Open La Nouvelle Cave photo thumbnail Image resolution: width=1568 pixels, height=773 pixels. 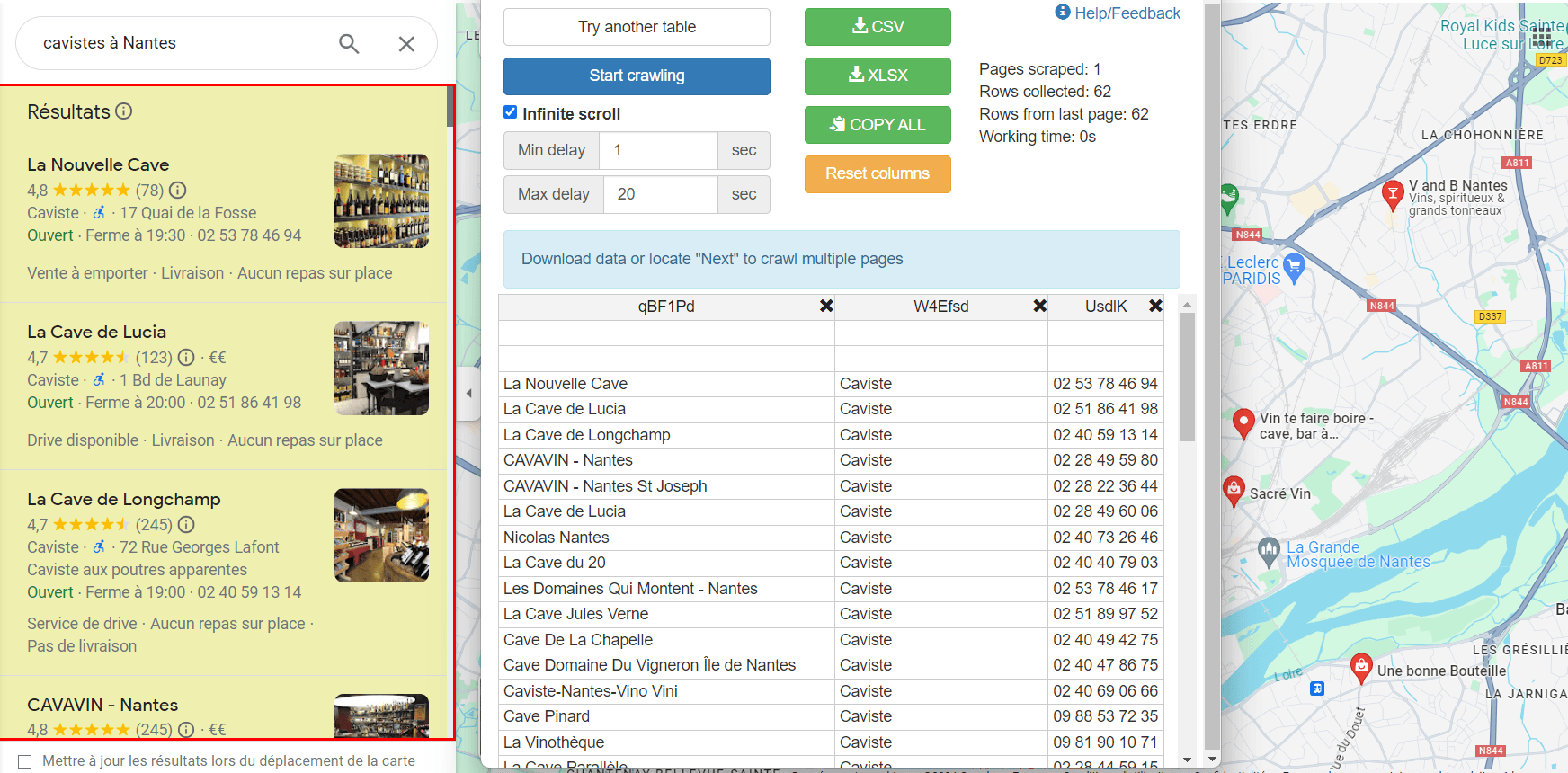click(x=381, y=200)
